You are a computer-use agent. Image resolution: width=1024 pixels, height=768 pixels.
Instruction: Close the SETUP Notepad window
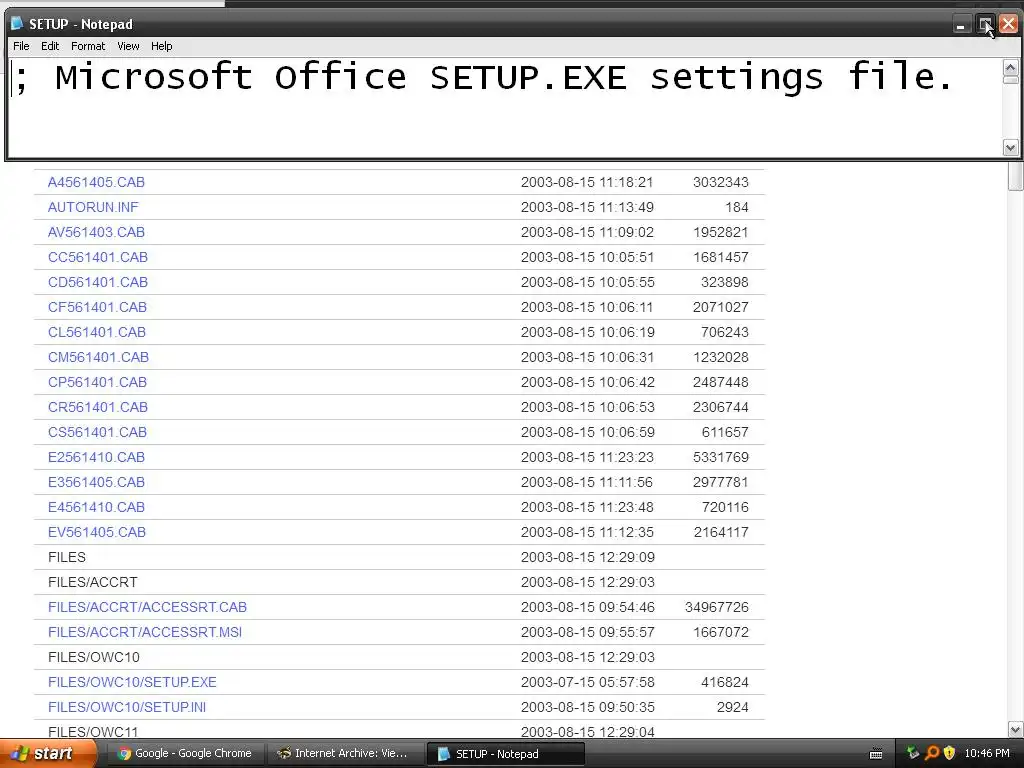click(x=1008, y=25)
